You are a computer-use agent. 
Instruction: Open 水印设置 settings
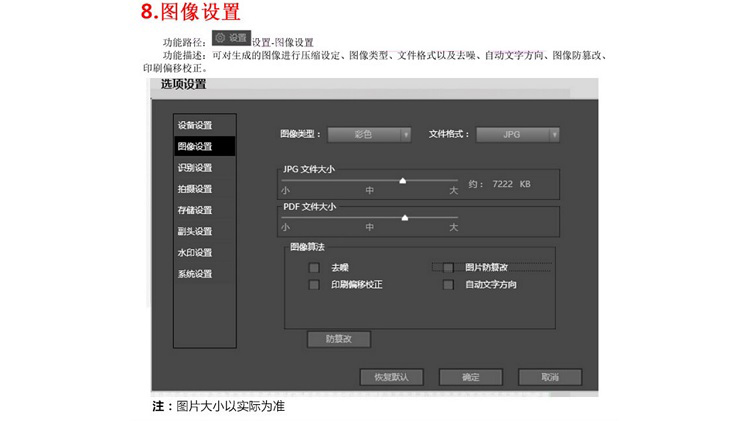tap(205, 253)
